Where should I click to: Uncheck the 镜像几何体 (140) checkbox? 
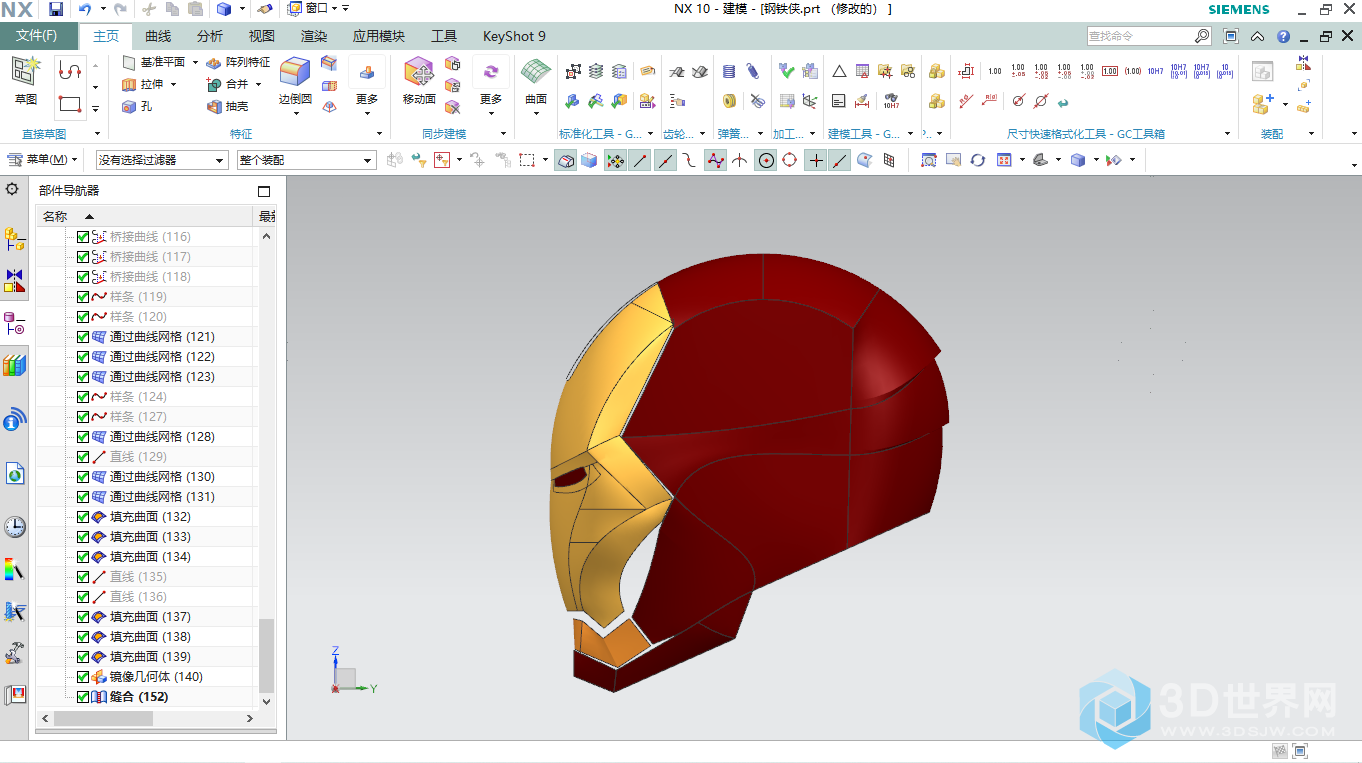coord(83,677)
